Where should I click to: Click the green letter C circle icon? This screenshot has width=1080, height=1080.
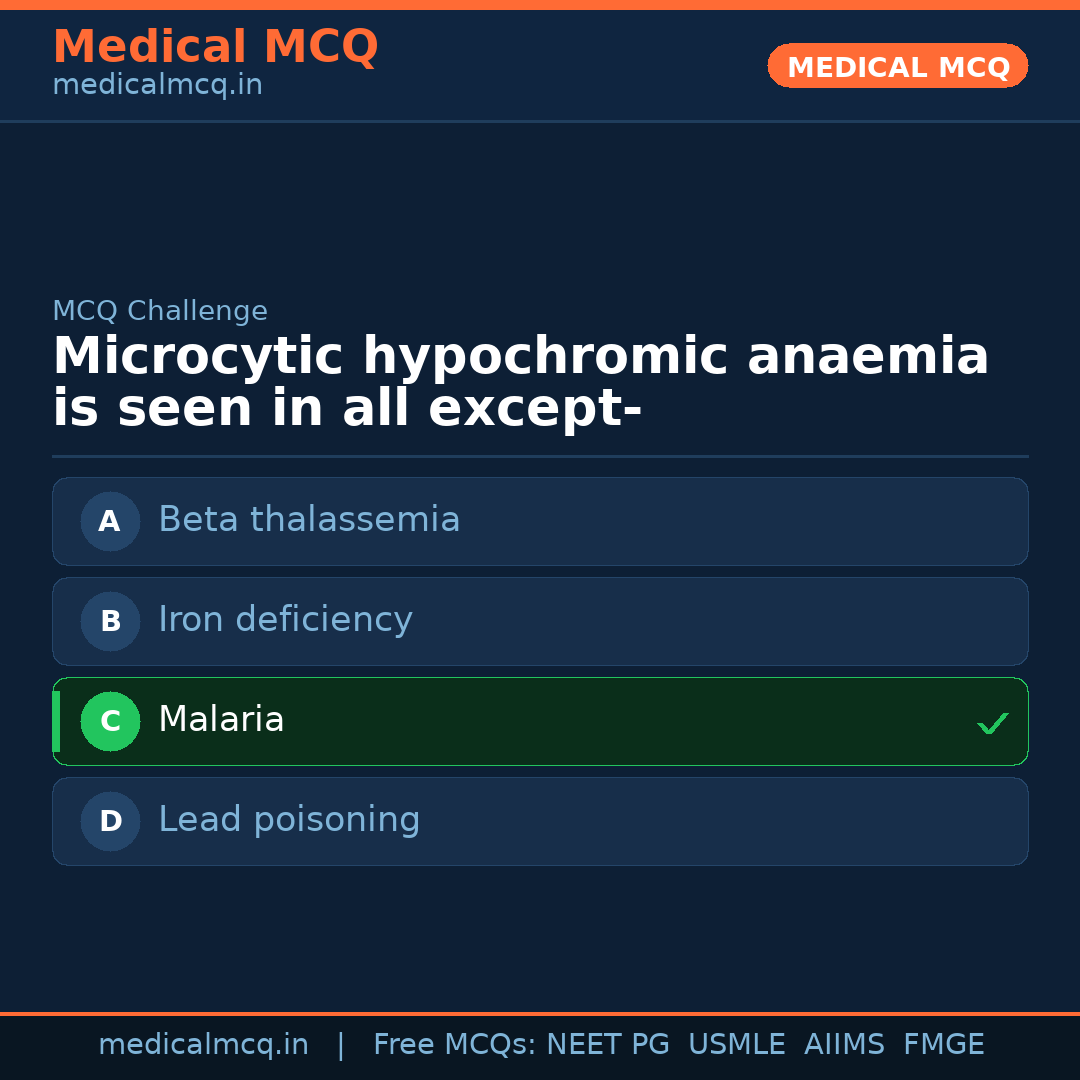click(110, 721)
